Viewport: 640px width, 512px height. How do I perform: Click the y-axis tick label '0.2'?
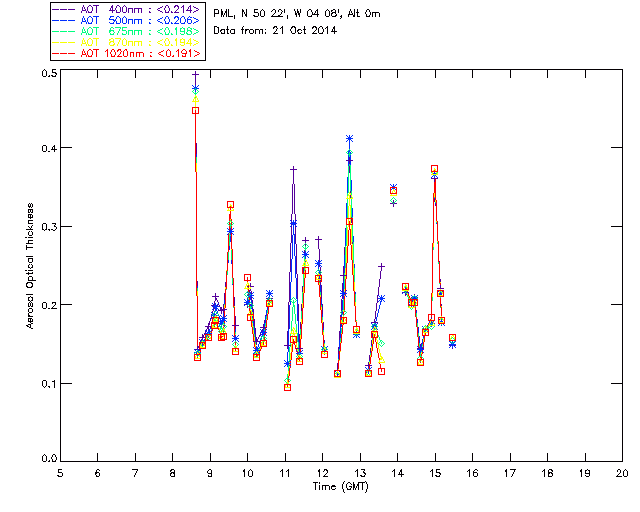[x=49, y=305]
